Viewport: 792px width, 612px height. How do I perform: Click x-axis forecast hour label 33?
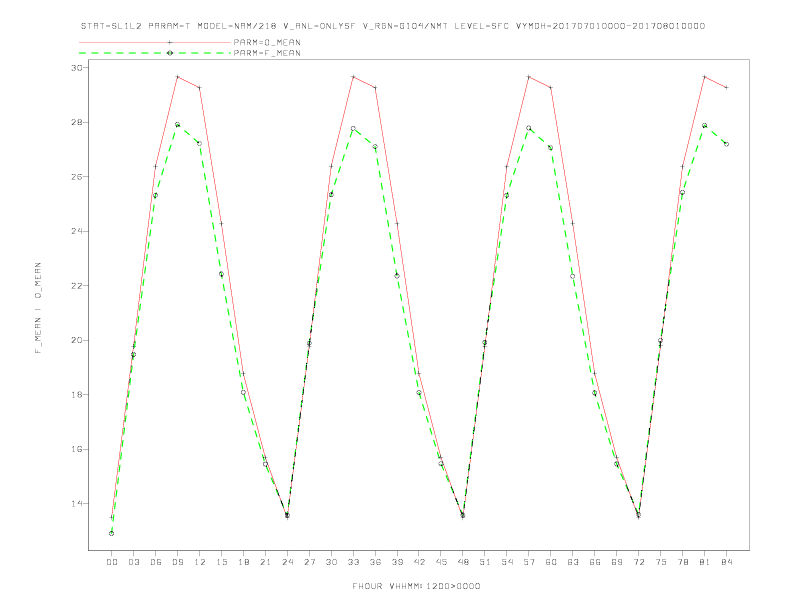tap(353, 562)
